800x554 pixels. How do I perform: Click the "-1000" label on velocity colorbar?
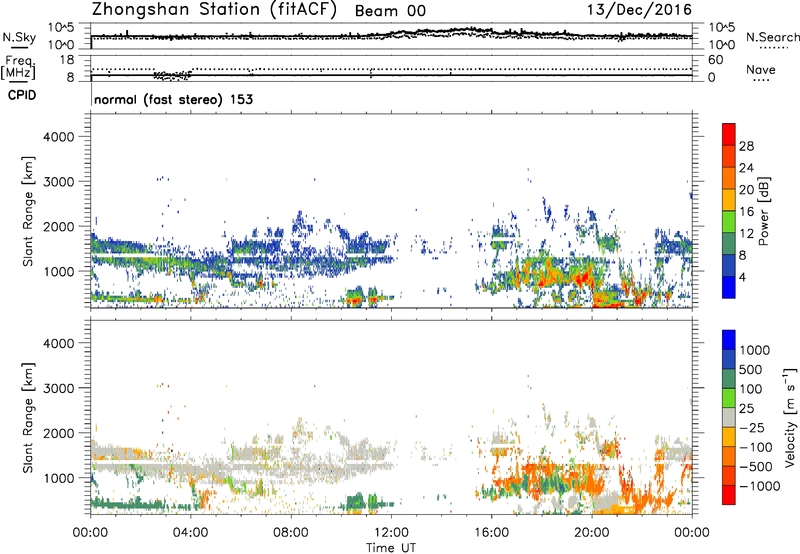point(760,486)
